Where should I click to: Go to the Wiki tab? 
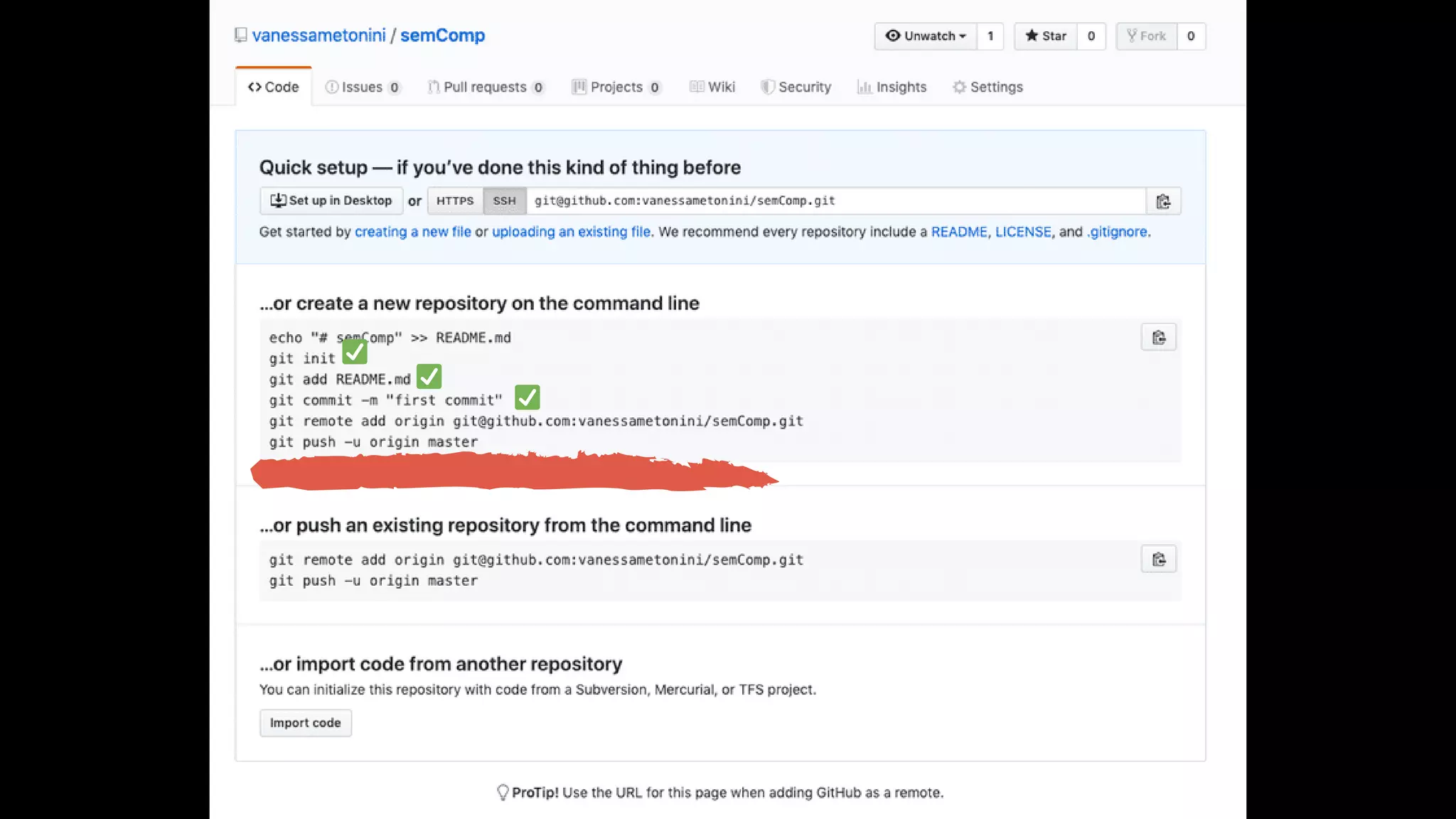click(x=712, y=87)
